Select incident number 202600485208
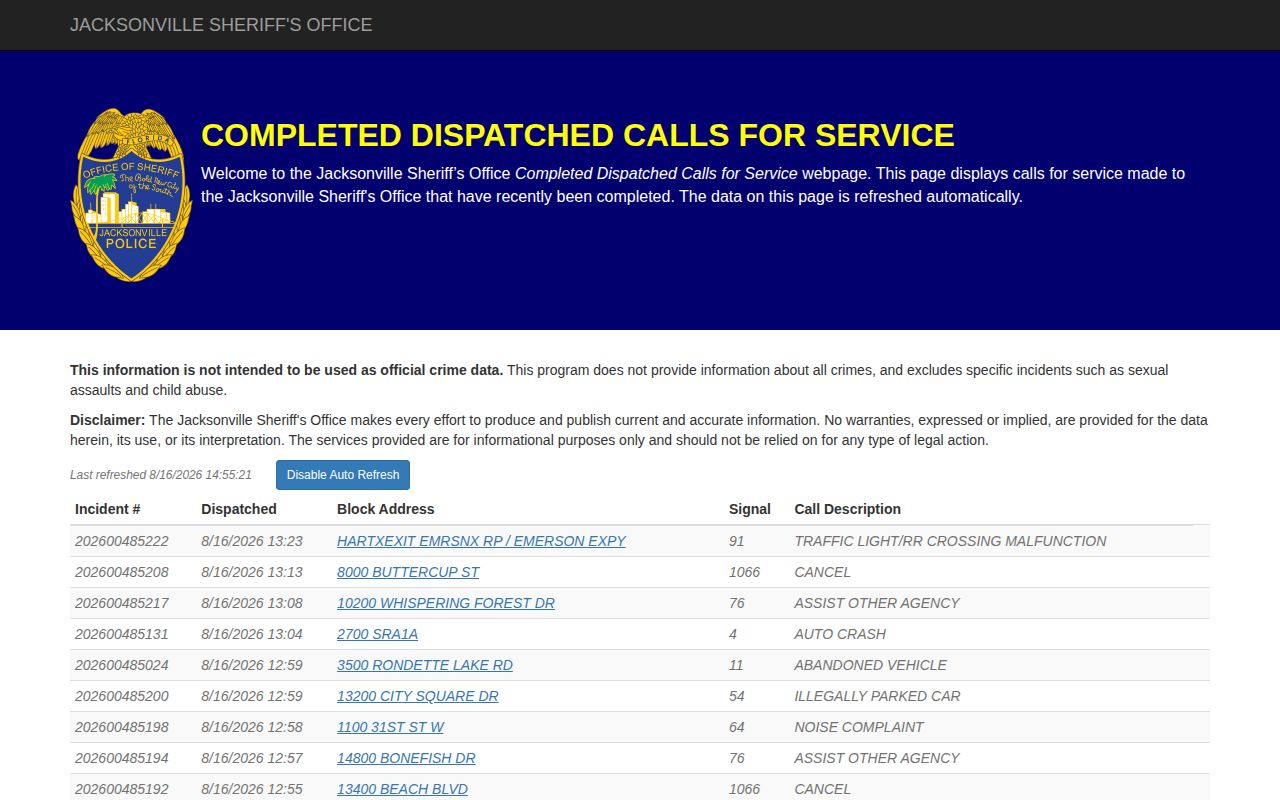The image size is (1280, 800). tap(122, 572)
